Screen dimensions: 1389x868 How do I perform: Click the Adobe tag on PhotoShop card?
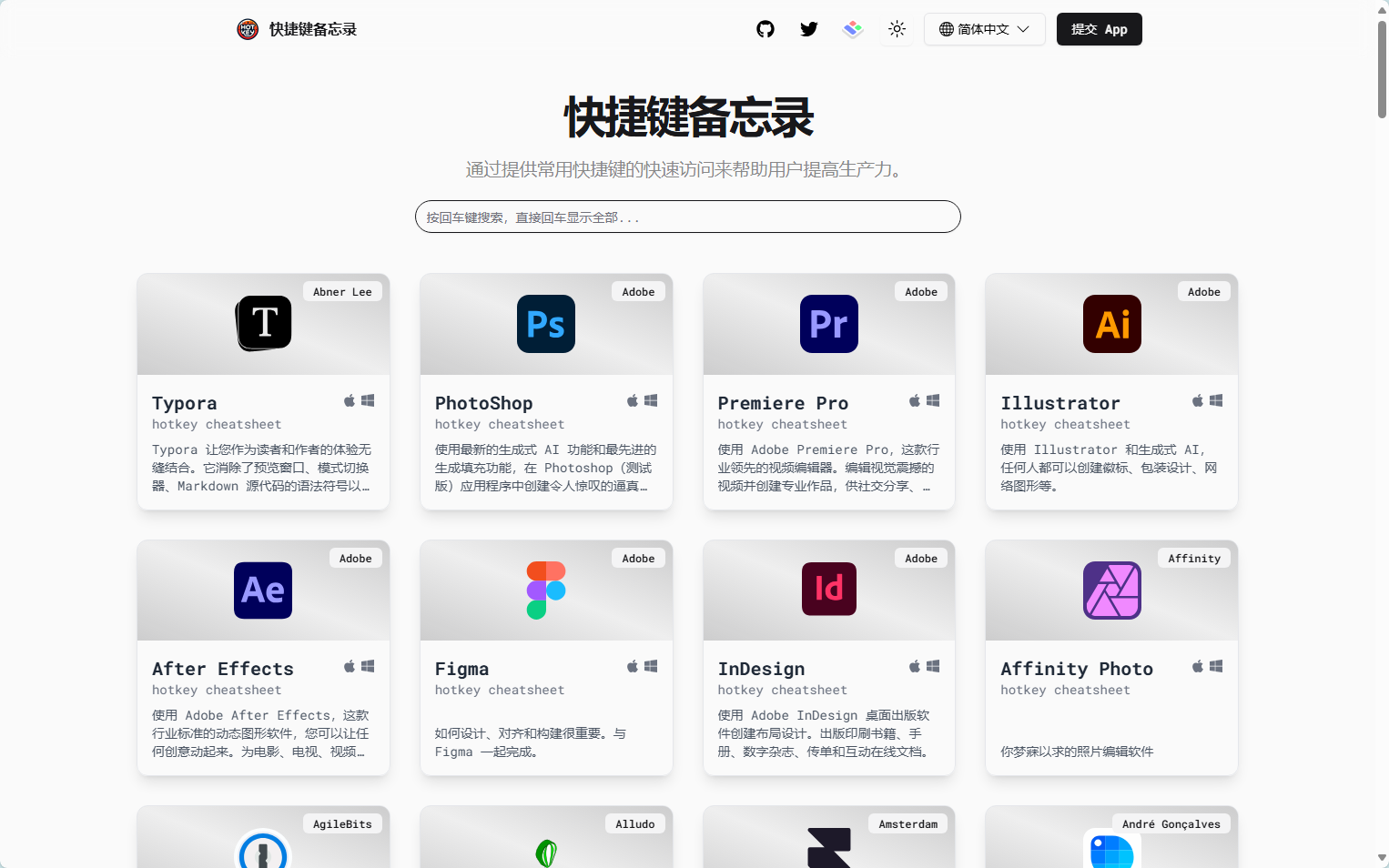tap(638, 292)
